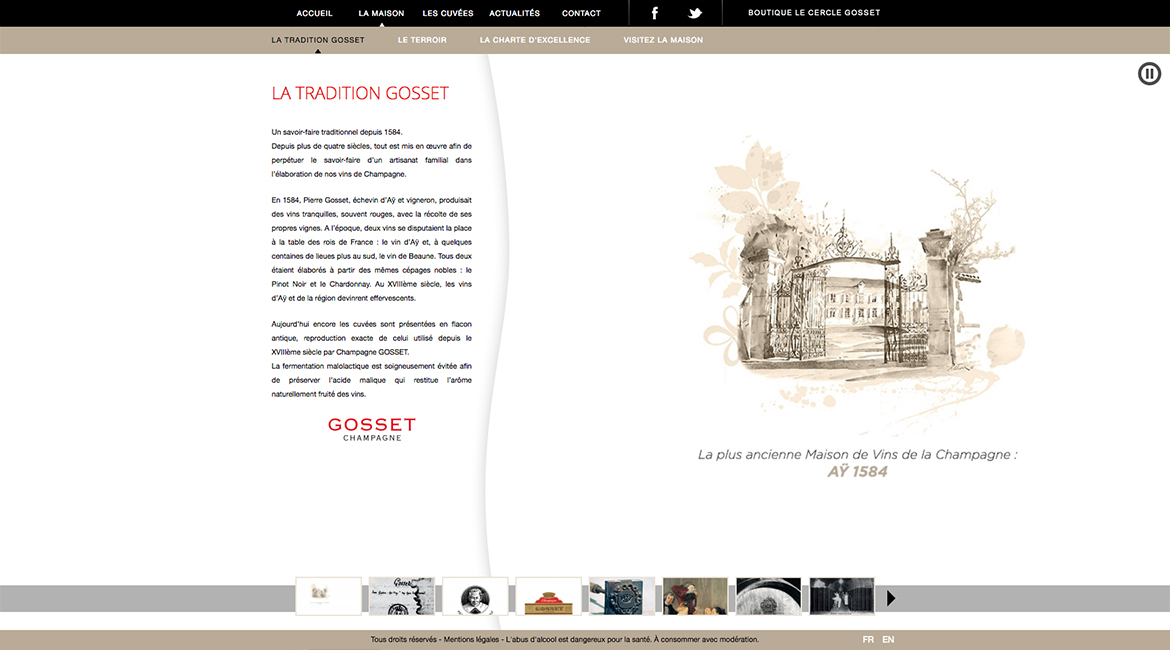The image size is (1170, 650).
Task: Select the gate sketch thumbnail
Action: pyautogui.click(x=328, y=596)
